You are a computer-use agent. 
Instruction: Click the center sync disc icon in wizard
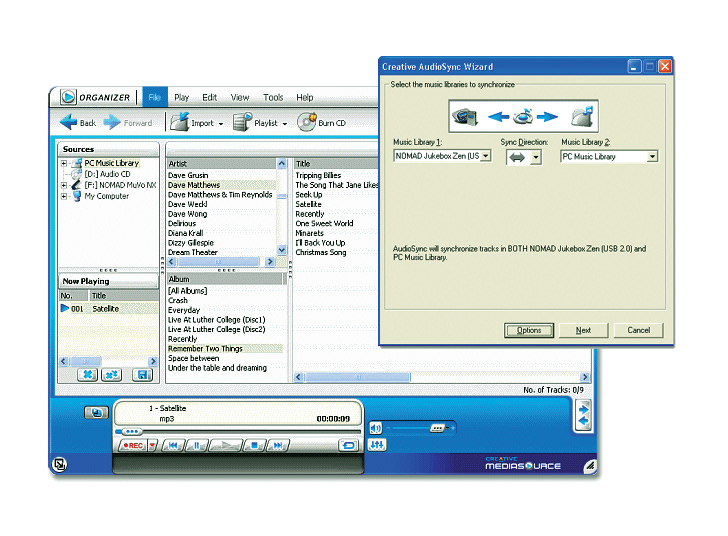pyautogui.click(x=523, y=116)
